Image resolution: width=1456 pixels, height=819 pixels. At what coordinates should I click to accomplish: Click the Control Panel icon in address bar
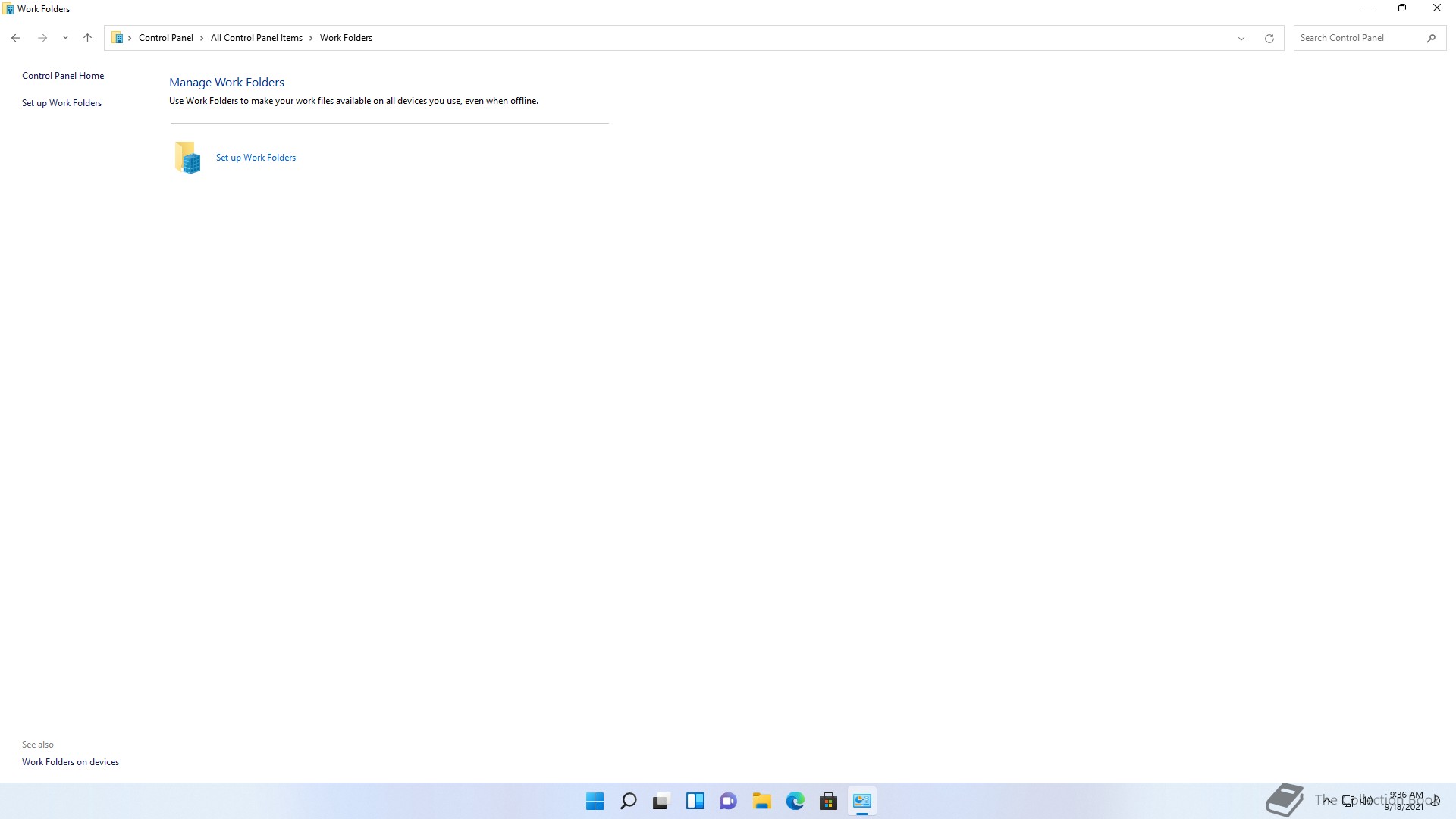[118, 38]
